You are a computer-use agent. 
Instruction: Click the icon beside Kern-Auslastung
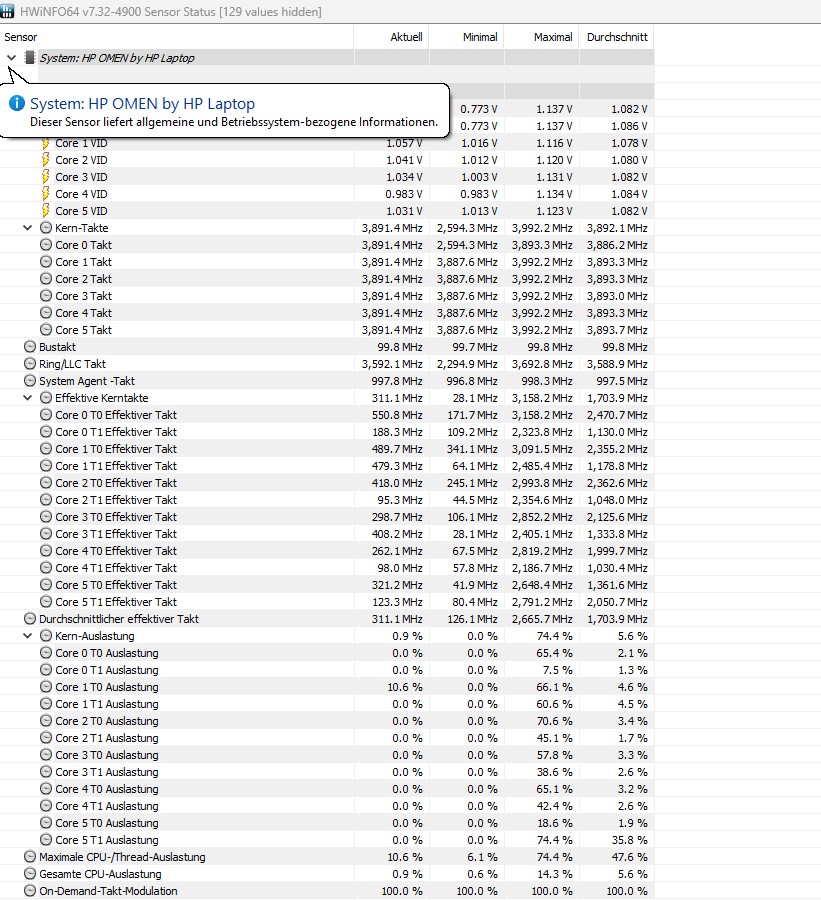pos(46,636)
